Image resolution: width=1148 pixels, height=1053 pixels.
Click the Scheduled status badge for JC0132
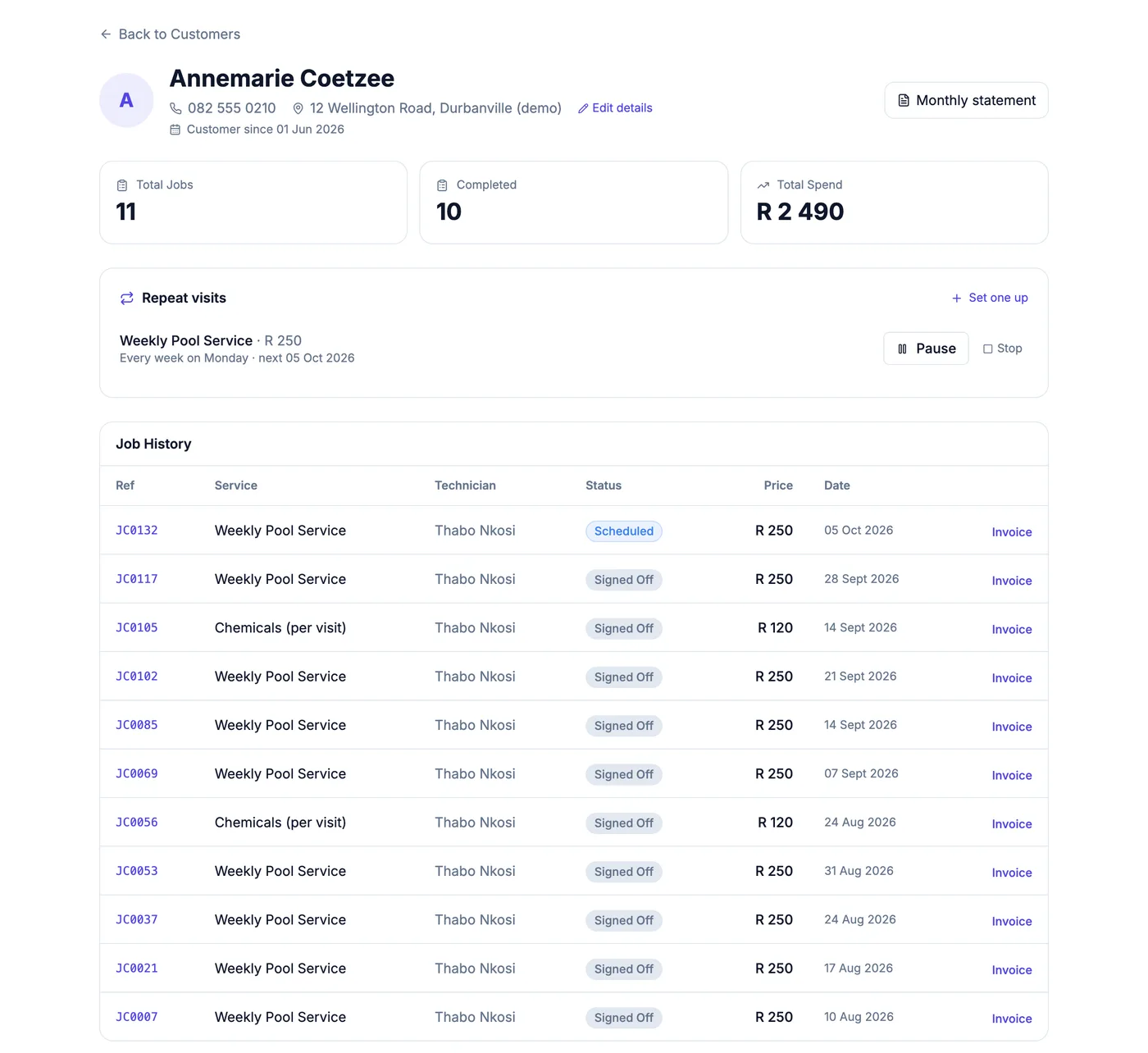(624, 531)
